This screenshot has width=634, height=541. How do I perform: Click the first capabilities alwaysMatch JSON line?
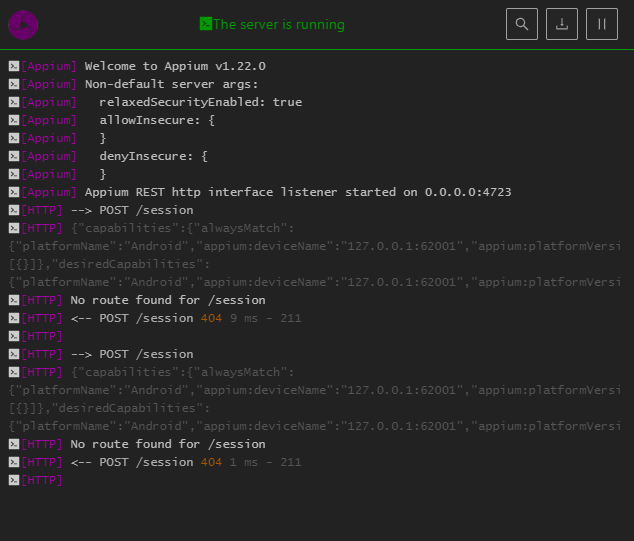tap(182, 228)
